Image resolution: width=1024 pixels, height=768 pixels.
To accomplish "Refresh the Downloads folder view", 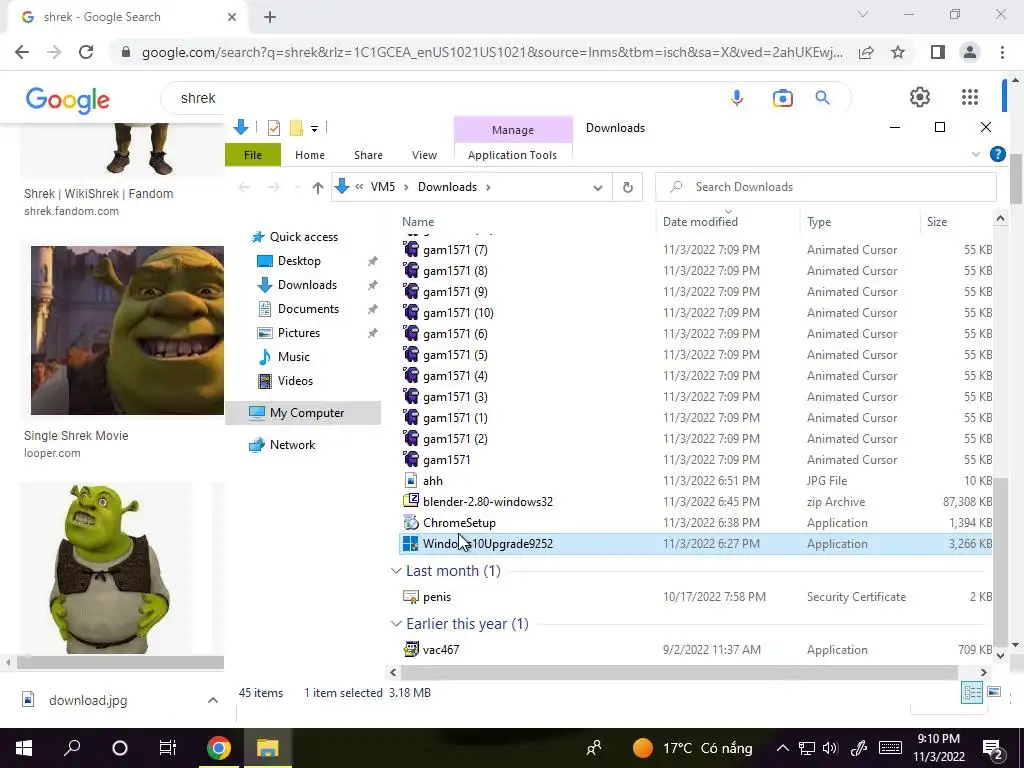I will (628, 187).
